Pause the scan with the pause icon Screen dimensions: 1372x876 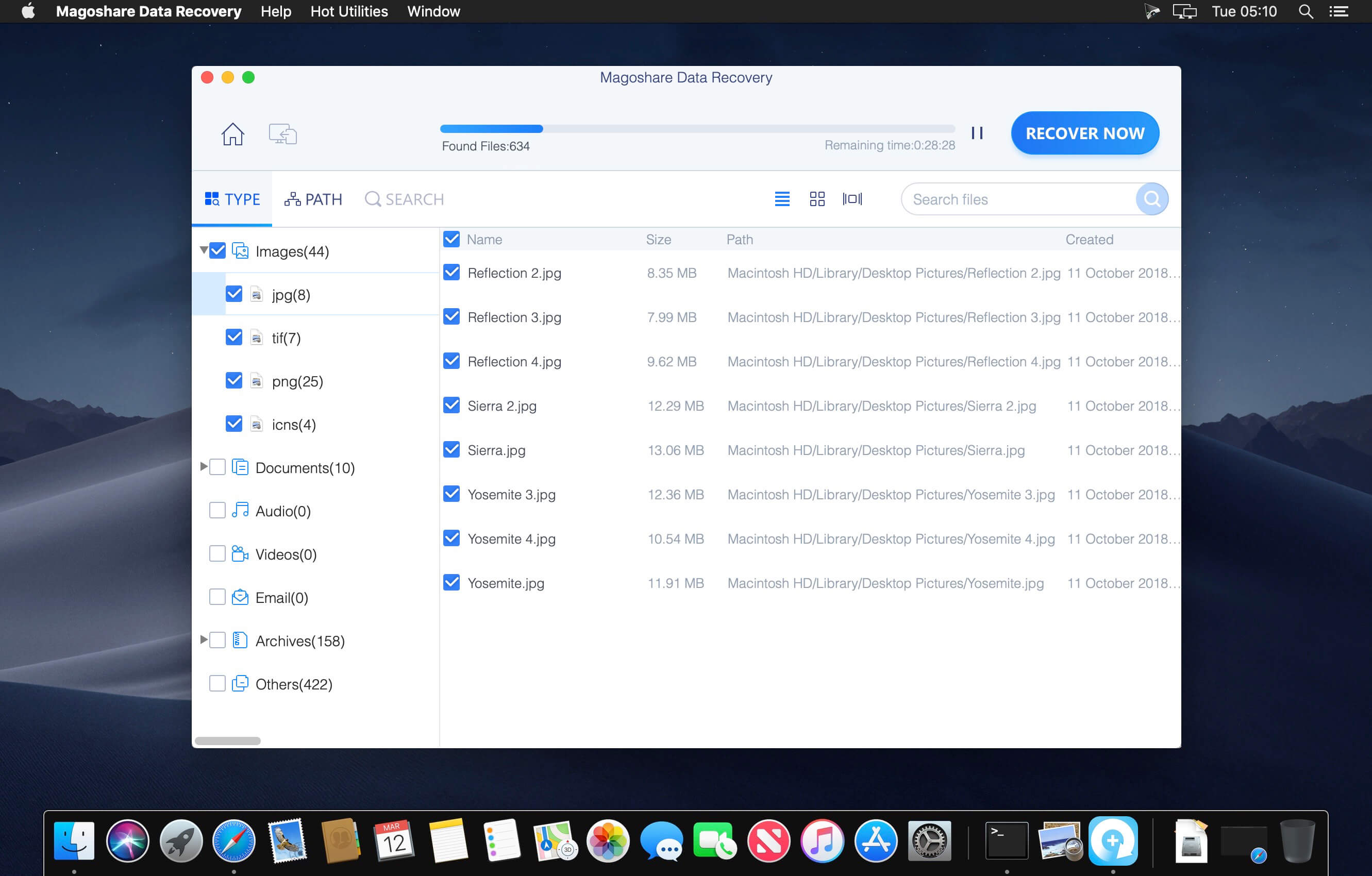click(x=977, y=133)
